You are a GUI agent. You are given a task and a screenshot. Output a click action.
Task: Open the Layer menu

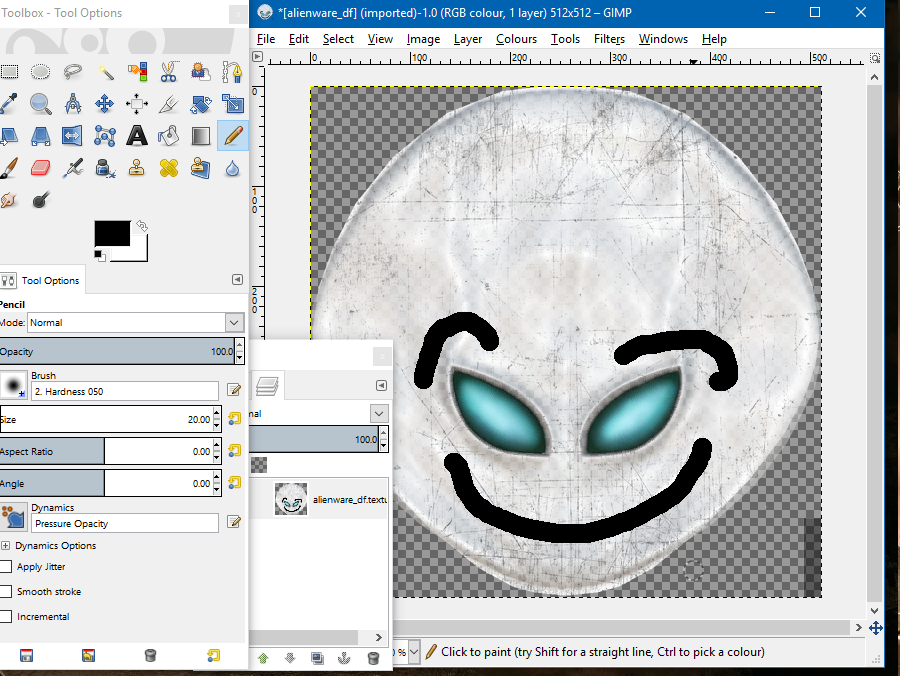pos(468,39)
